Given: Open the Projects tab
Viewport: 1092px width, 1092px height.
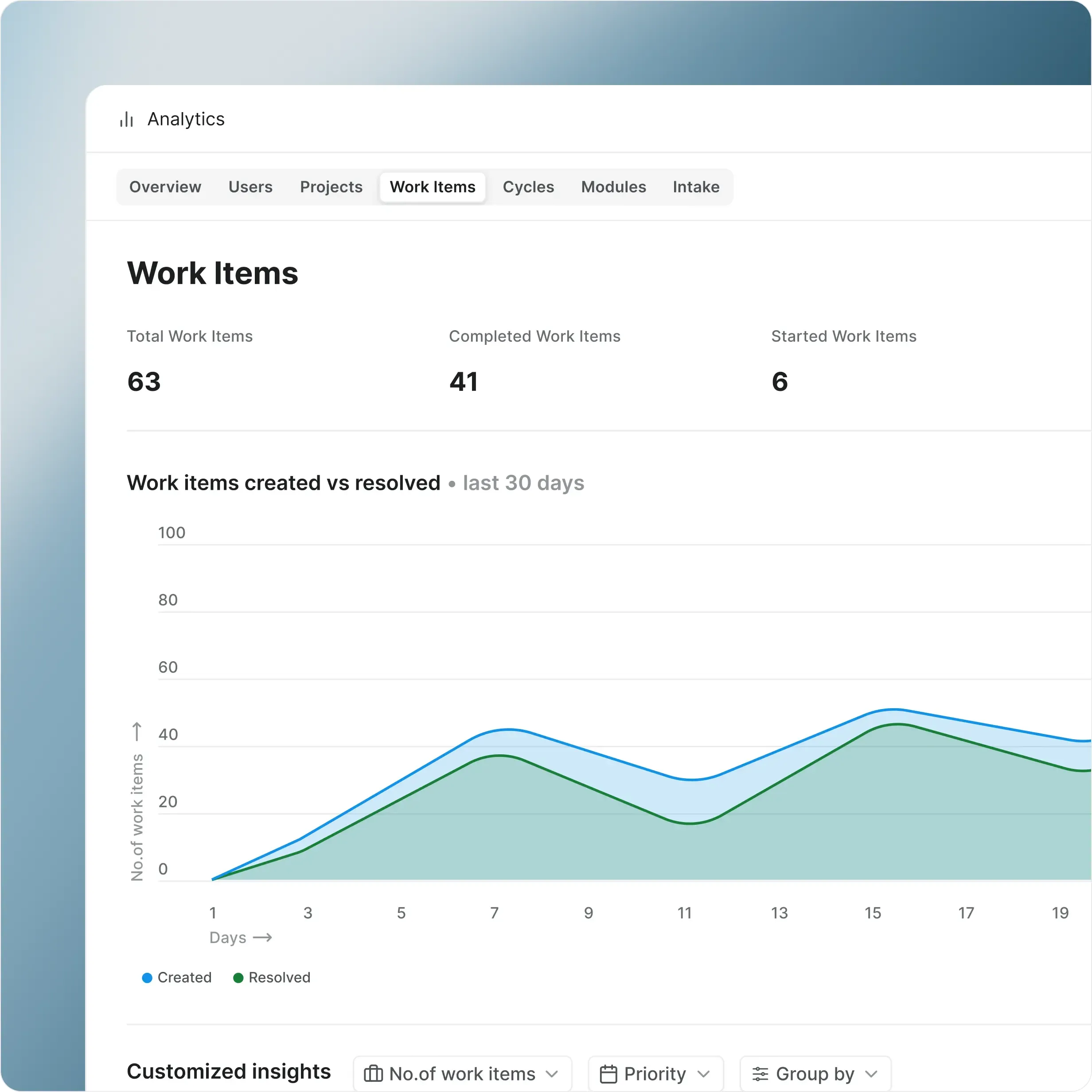Looking at the screenshot, I should tap(331, 187).
